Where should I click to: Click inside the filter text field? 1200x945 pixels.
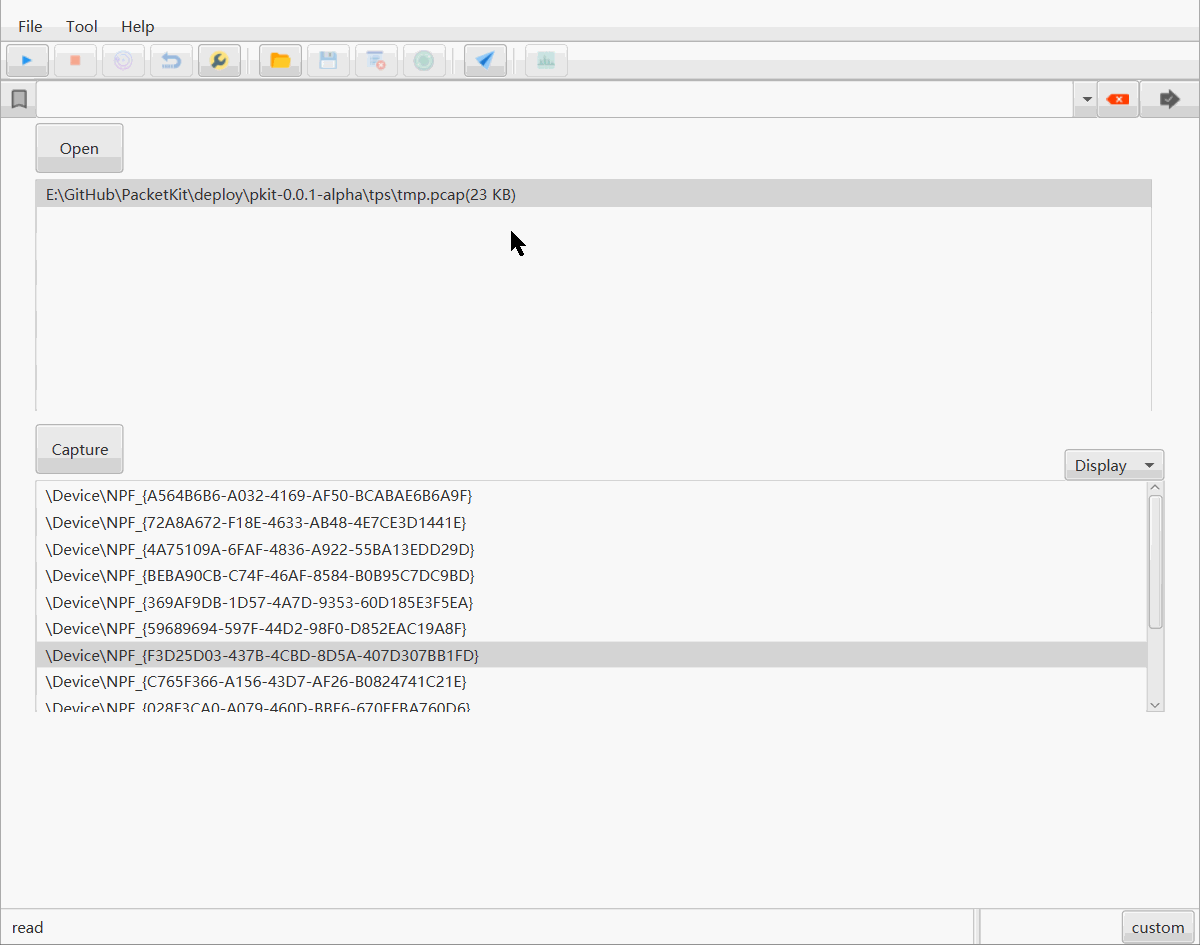(x=555, y=99)
